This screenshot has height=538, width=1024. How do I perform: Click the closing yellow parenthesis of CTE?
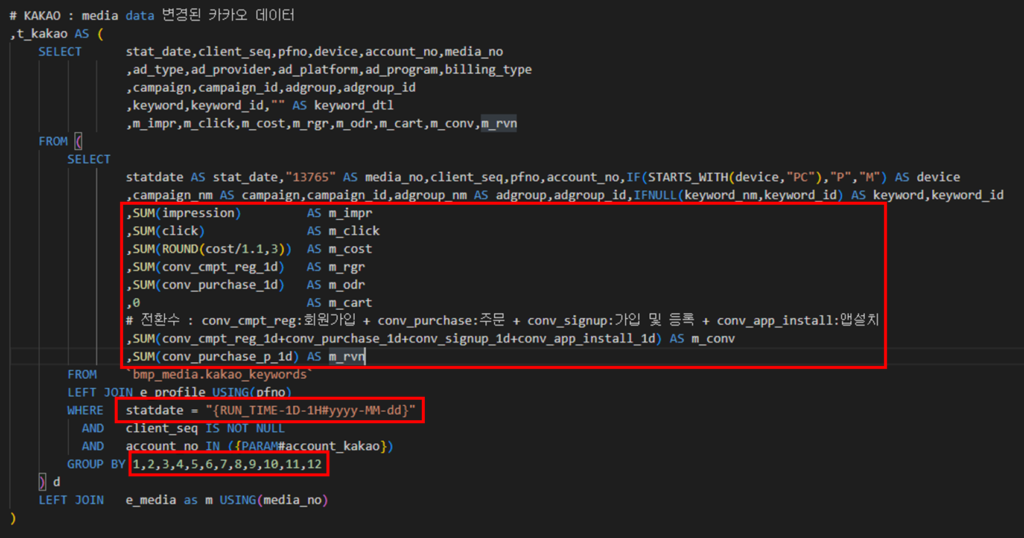(12, 518)
